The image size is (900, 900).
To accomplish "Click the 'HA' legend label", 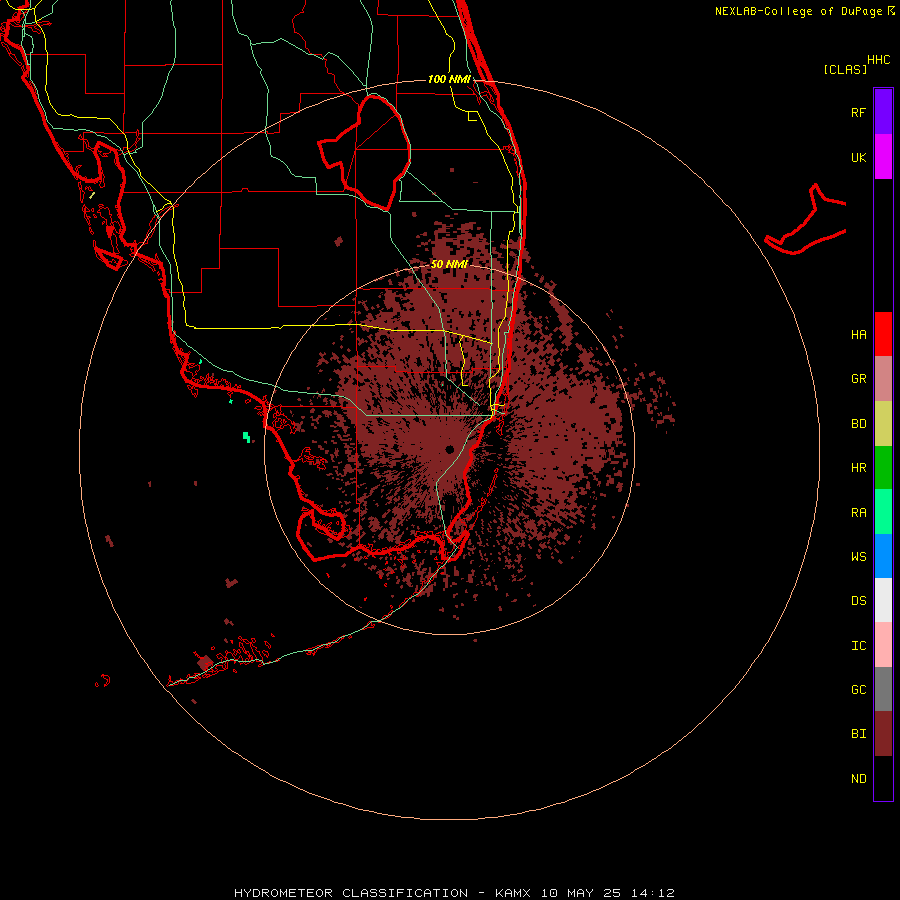I will click(859, 334).
